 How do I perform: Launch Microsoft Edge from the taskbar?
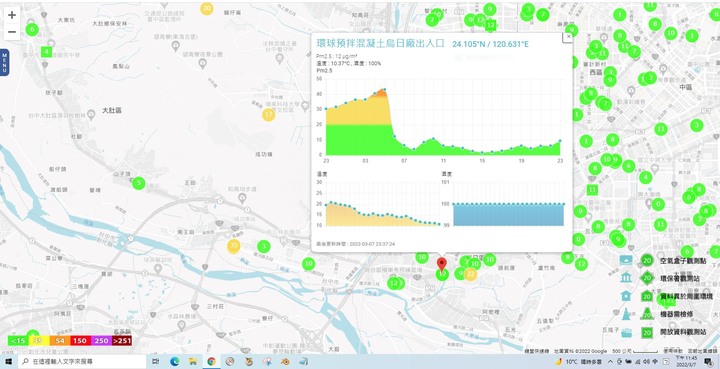click(x=174, y=362)
